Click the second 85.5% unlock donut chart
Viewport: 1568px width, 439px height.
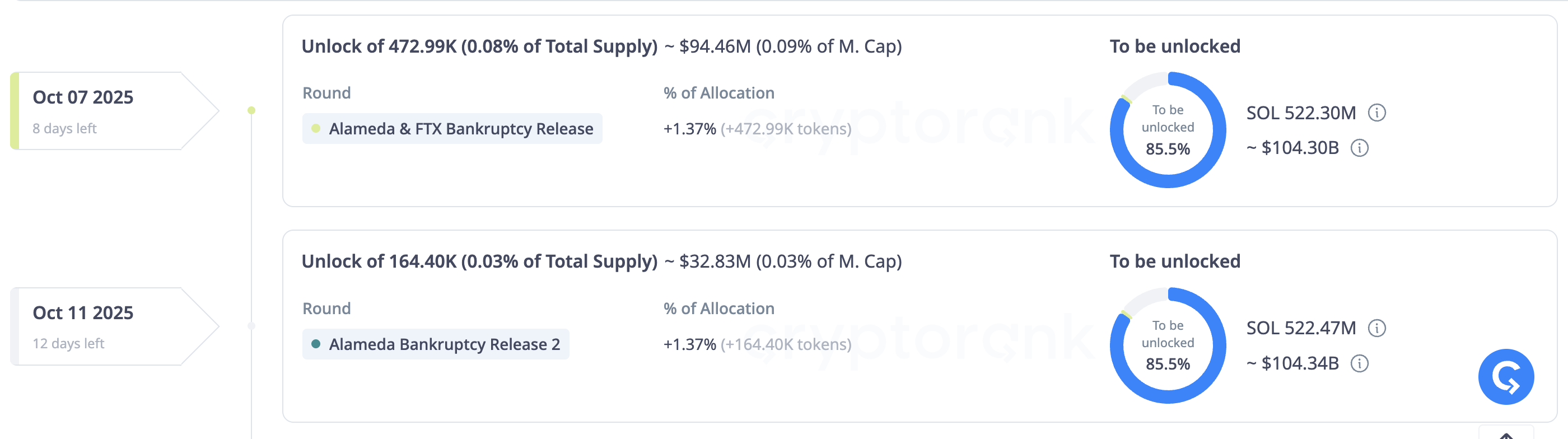pos(1168,345)
